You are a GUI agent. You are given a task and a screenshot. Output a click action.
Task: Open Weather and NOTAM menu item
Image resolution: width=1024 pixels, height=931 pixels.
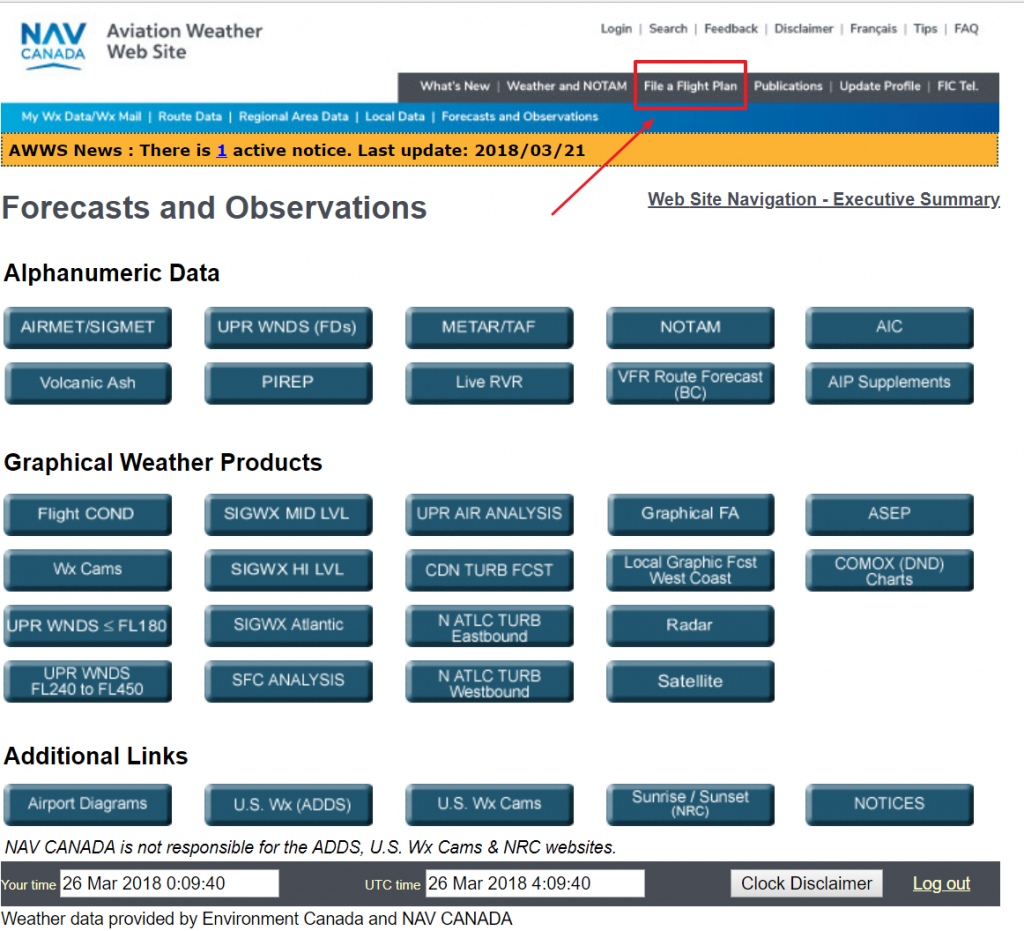[x=566, y=86]
